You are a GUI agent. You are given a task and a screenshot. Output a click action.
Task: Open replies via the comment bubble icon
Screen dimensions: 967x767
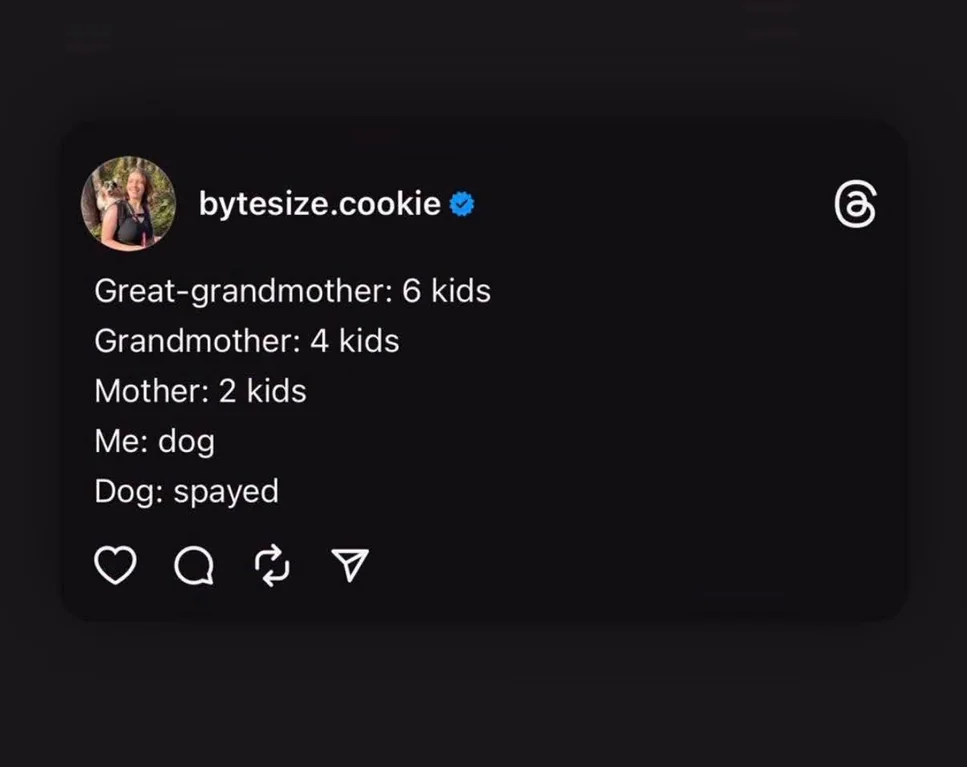(193, 567)
